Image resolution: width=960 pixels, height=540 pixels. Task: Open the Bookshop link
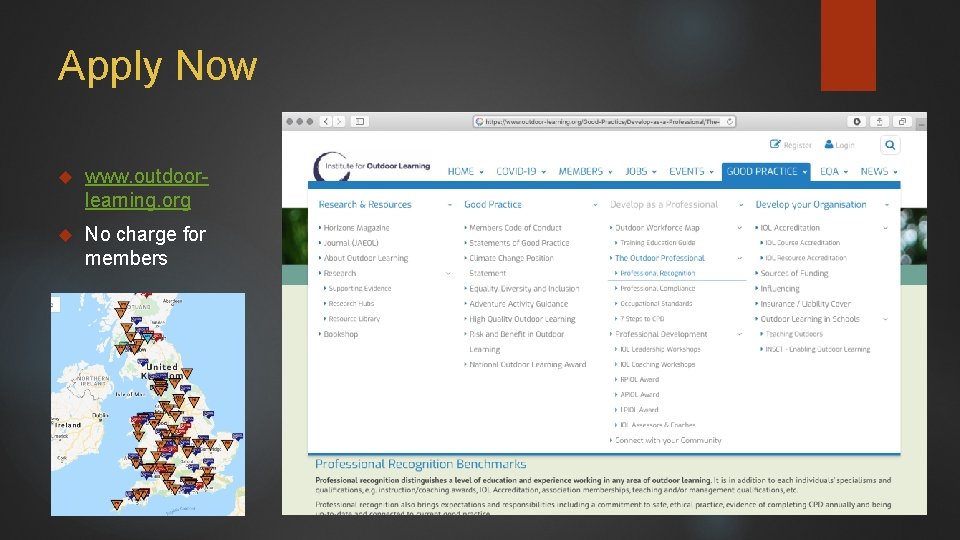340,334
